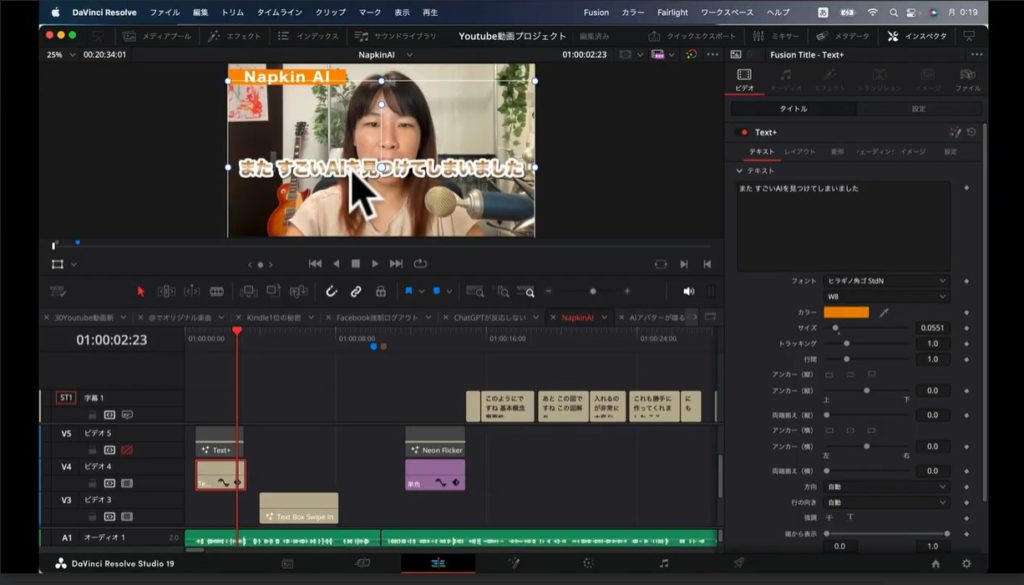Click the orange text color swatch
This screenshot has height=585, width=1024.
[846, 312]
